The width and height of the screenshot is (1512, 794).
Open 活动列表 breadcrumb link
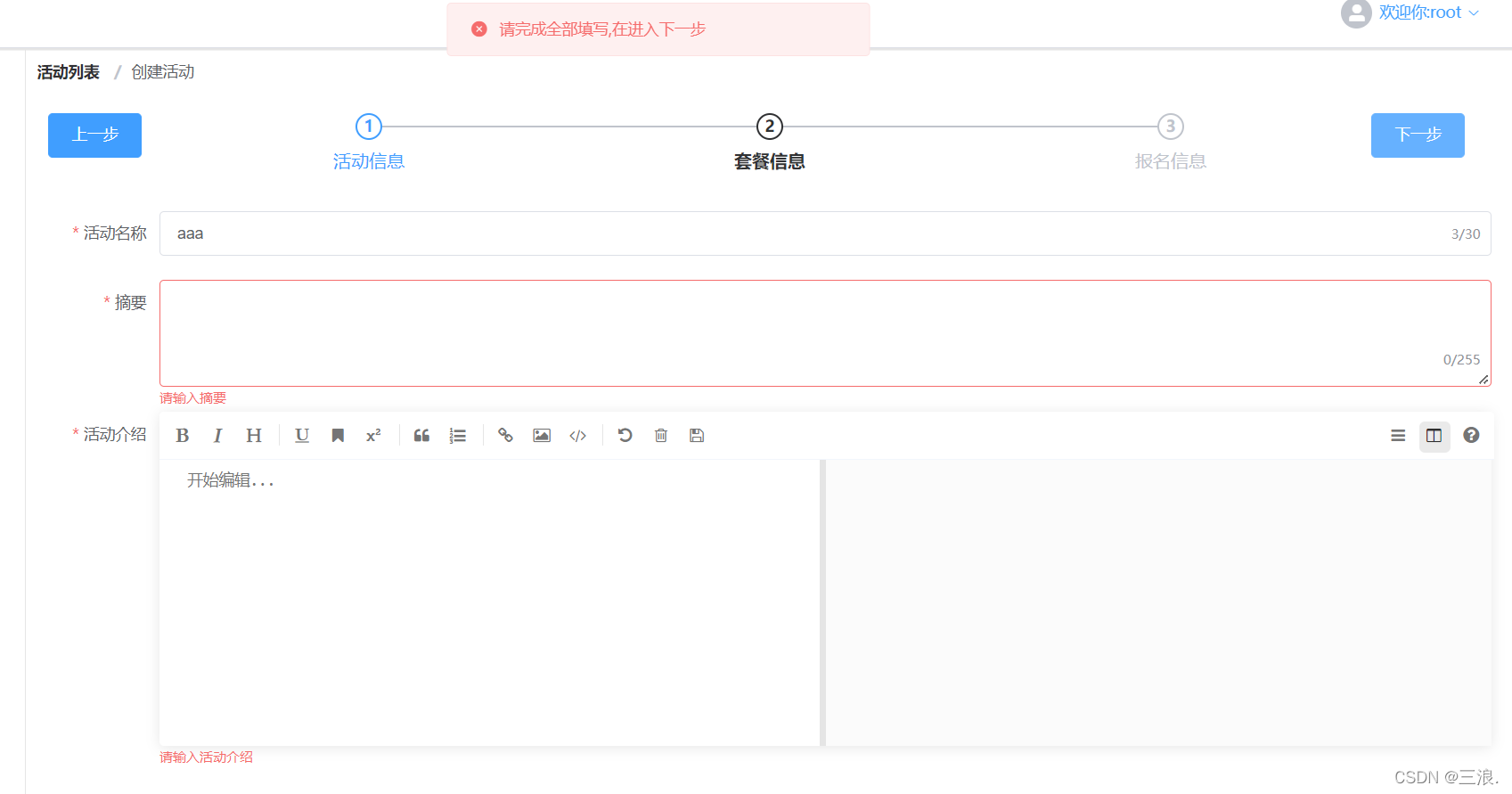pos(69,72)
